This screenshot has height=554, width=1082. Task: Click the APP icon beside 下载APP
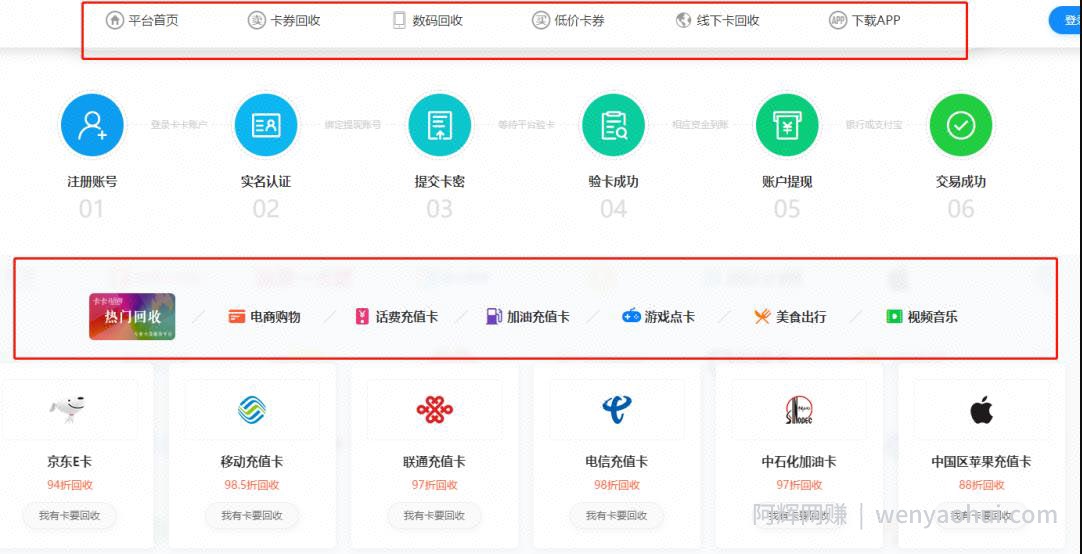[838, 20]
